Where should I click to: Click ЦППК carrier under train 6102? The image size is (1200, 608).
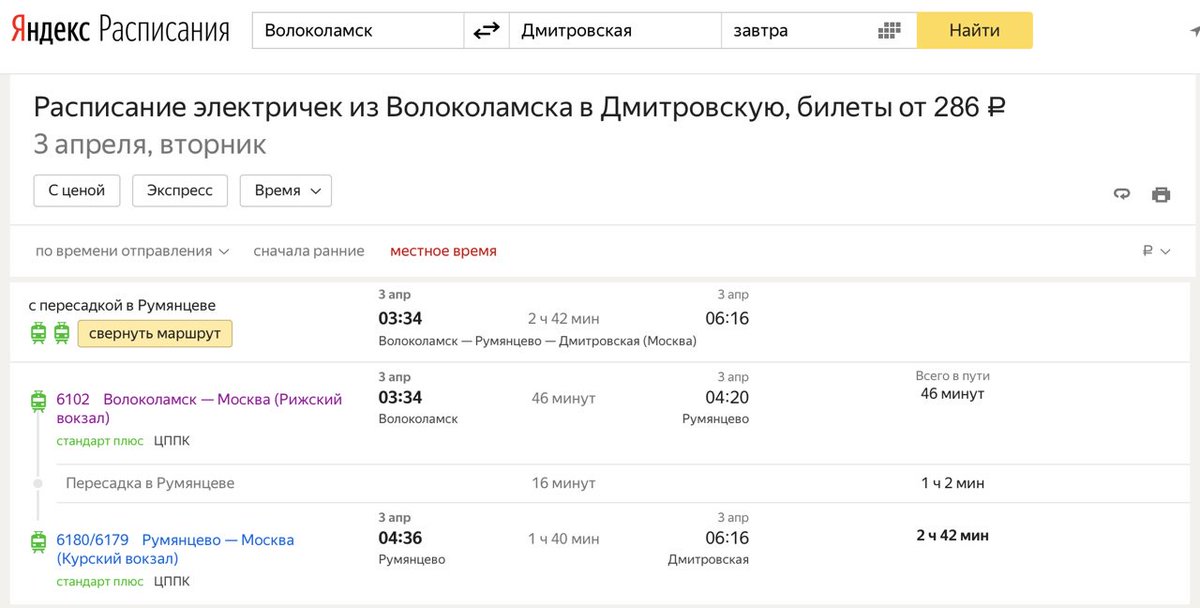coord(172,440)
